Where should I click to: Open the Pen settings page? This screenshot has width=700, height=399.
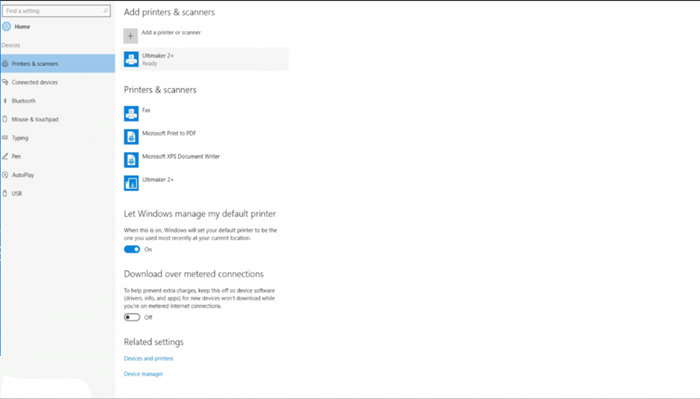(58, 156)
